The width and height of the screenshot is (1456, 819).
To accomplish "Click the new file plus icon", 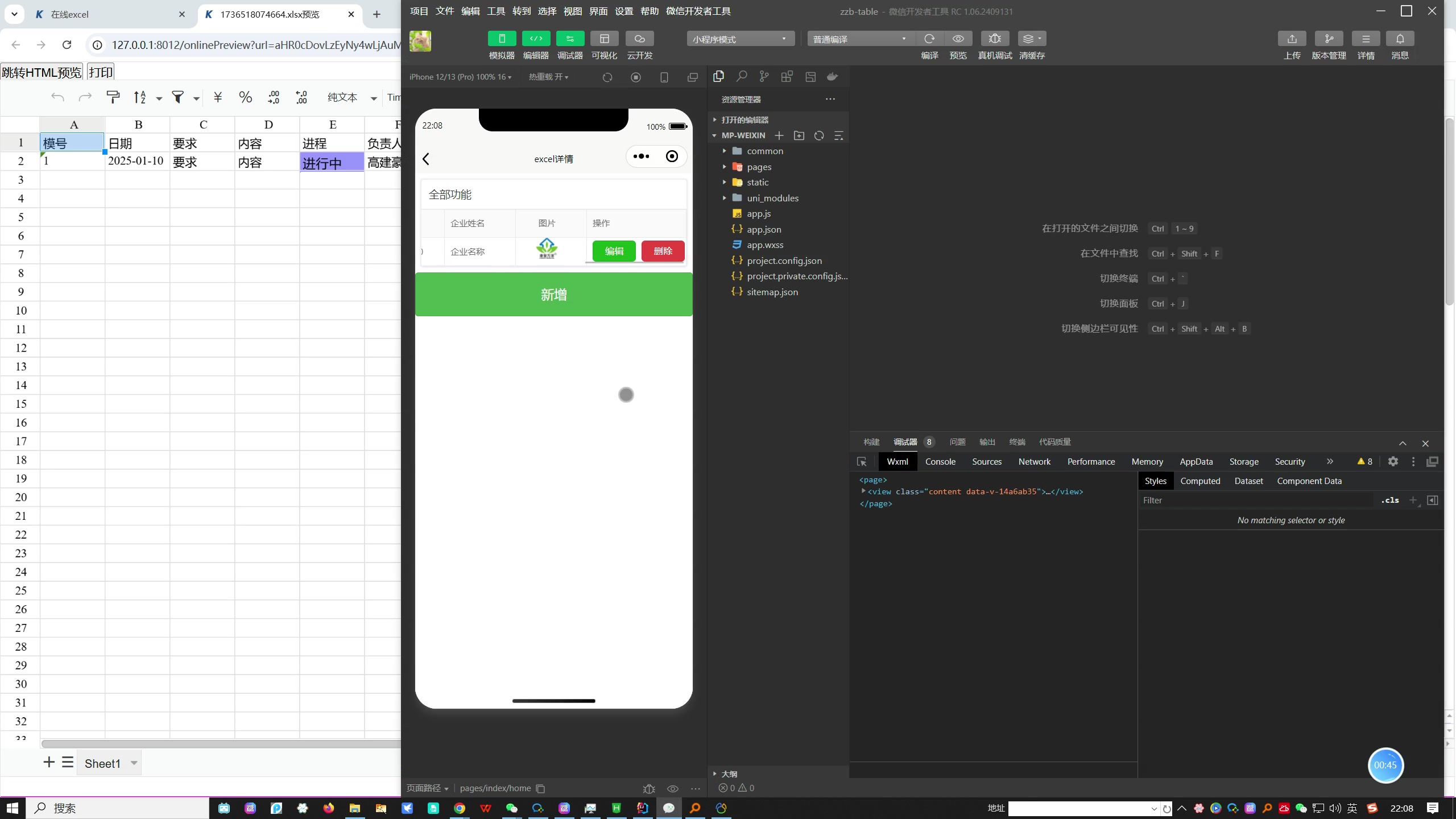I will point(779,135).
